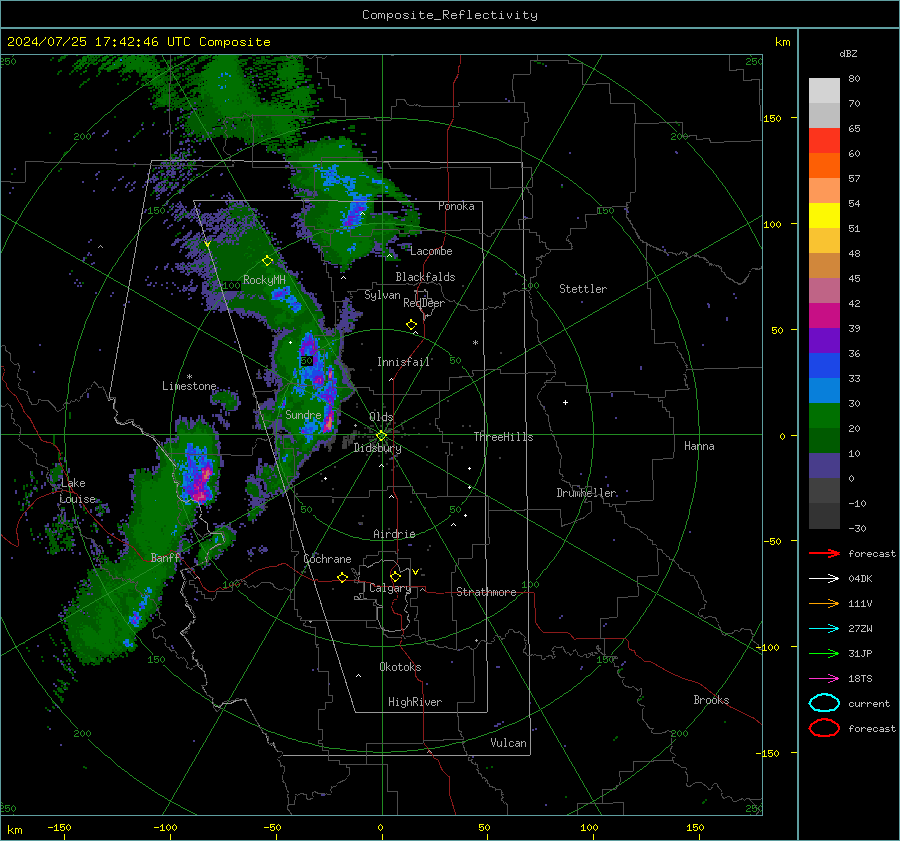Click the Ponoka city label
This screenshot has height=841, width=900.
click(456, 206)
